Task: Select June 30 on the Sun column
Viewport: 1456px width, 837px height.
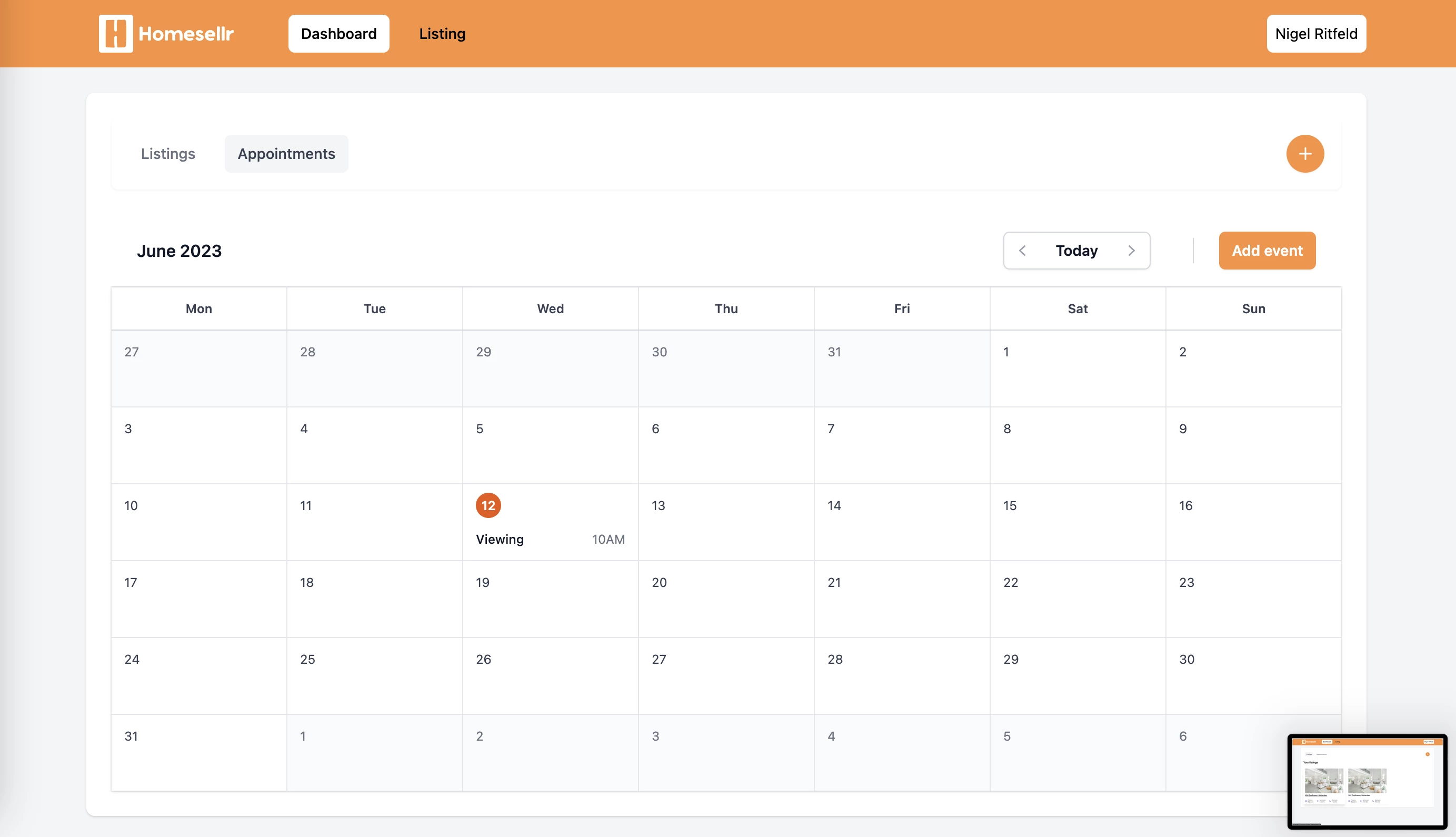Action: [1254, 675]
